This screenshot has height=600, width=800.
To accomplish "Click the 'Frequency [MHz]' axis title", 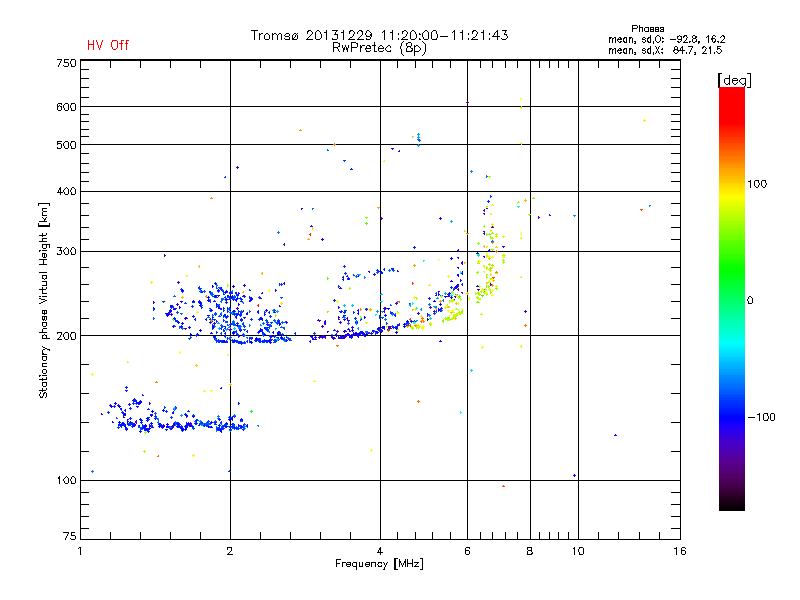I will 379,564.
